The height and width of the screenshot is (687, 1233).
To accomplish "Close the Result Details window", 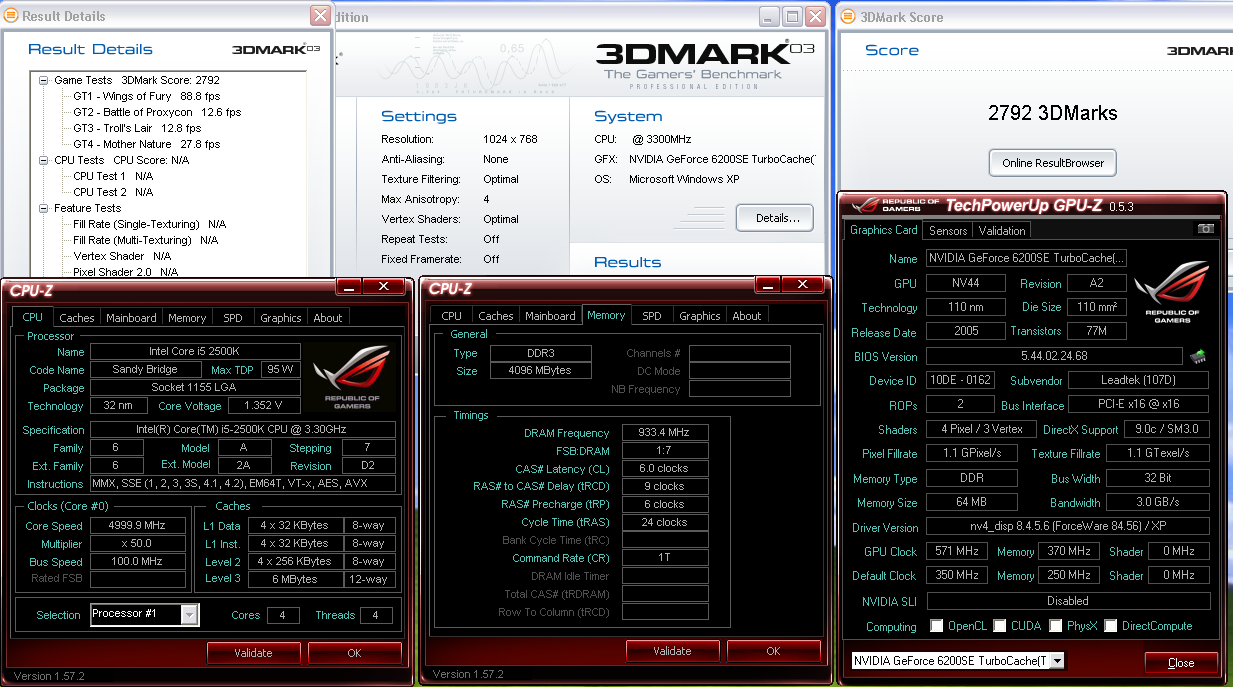I will point(320,16).
